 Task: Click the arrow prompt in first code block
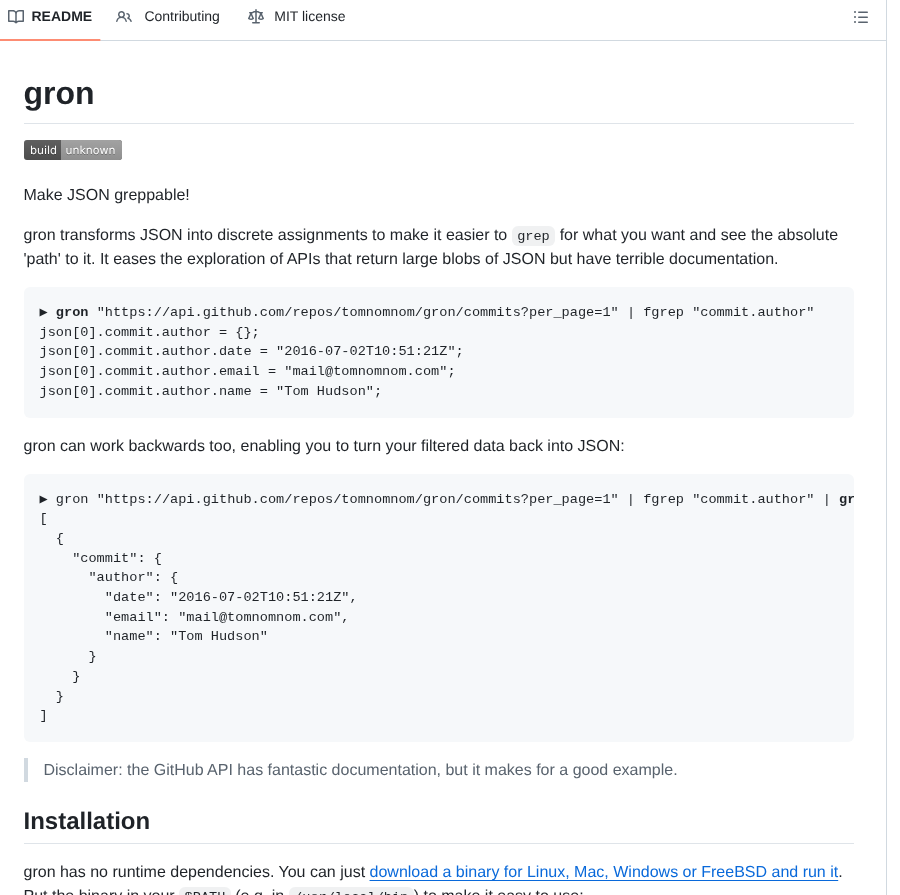coord(44,312)
